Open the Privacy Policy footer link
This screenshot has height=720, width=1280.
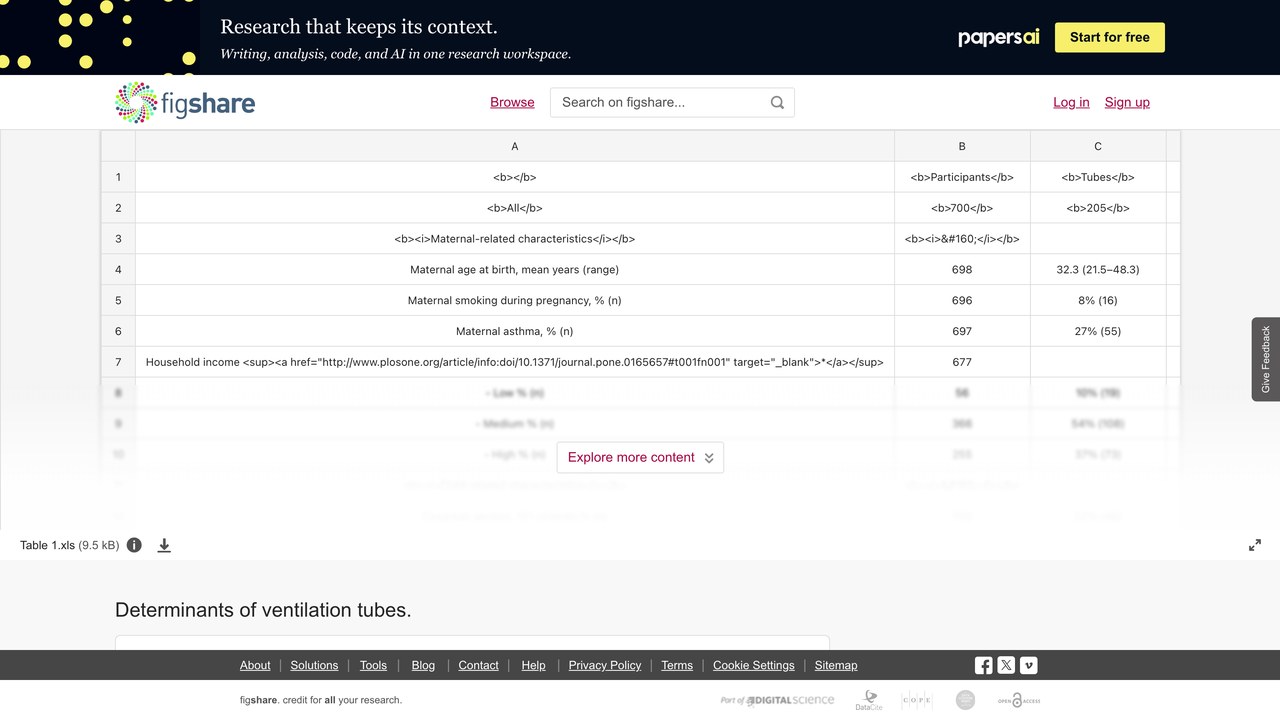point(605,665)
